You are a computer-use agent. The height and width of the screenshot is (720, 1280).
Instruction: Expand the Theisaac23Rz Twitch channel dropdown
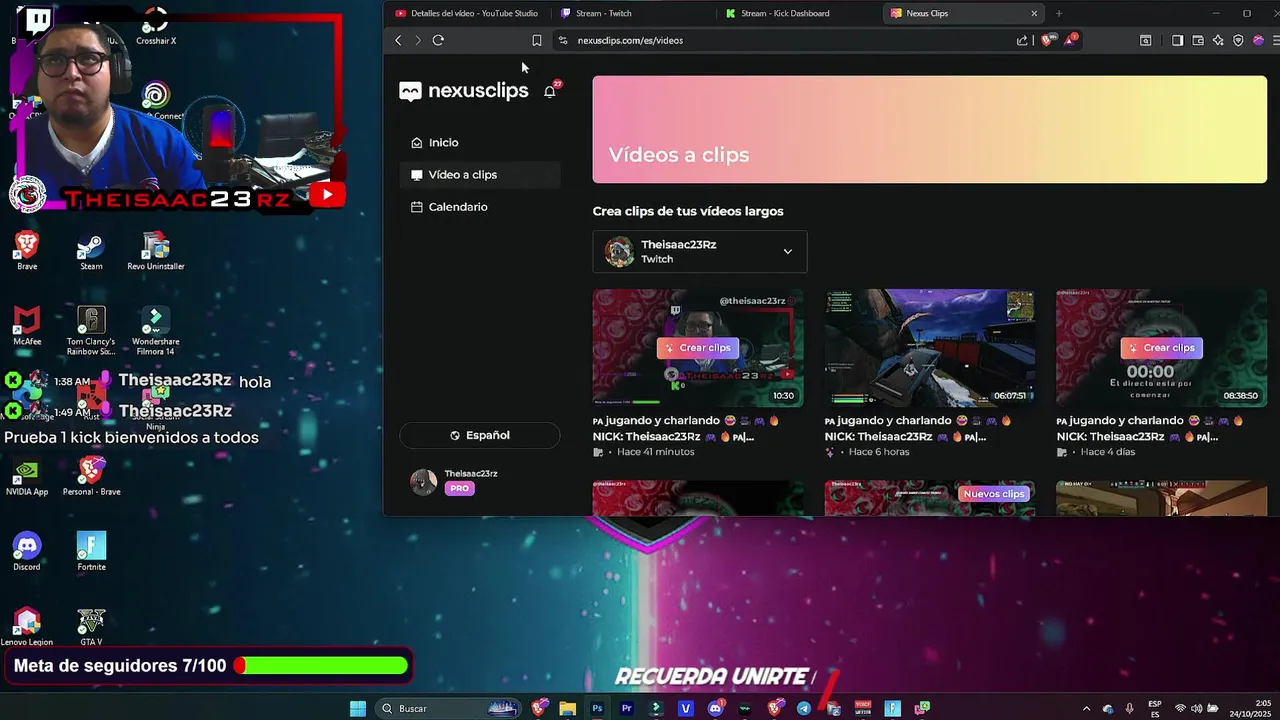coord(700,252)
